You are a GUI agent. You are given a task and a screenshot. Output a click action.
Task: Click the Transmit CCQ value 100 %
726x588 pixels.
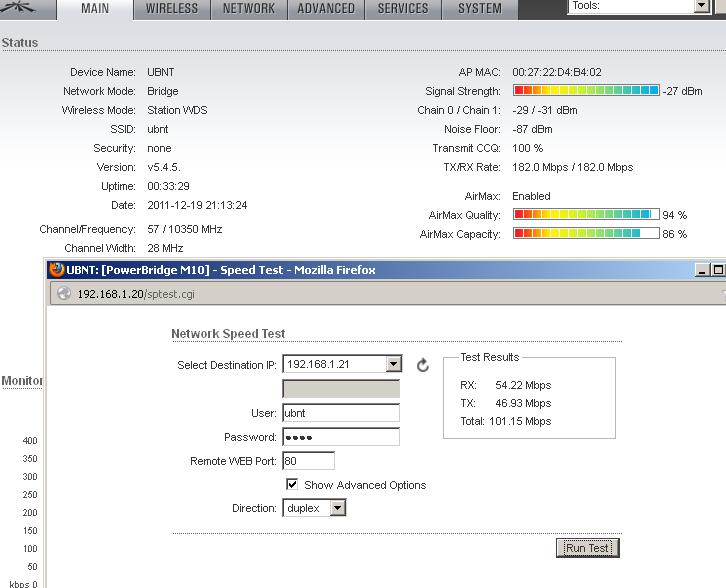tap(527, 148)
